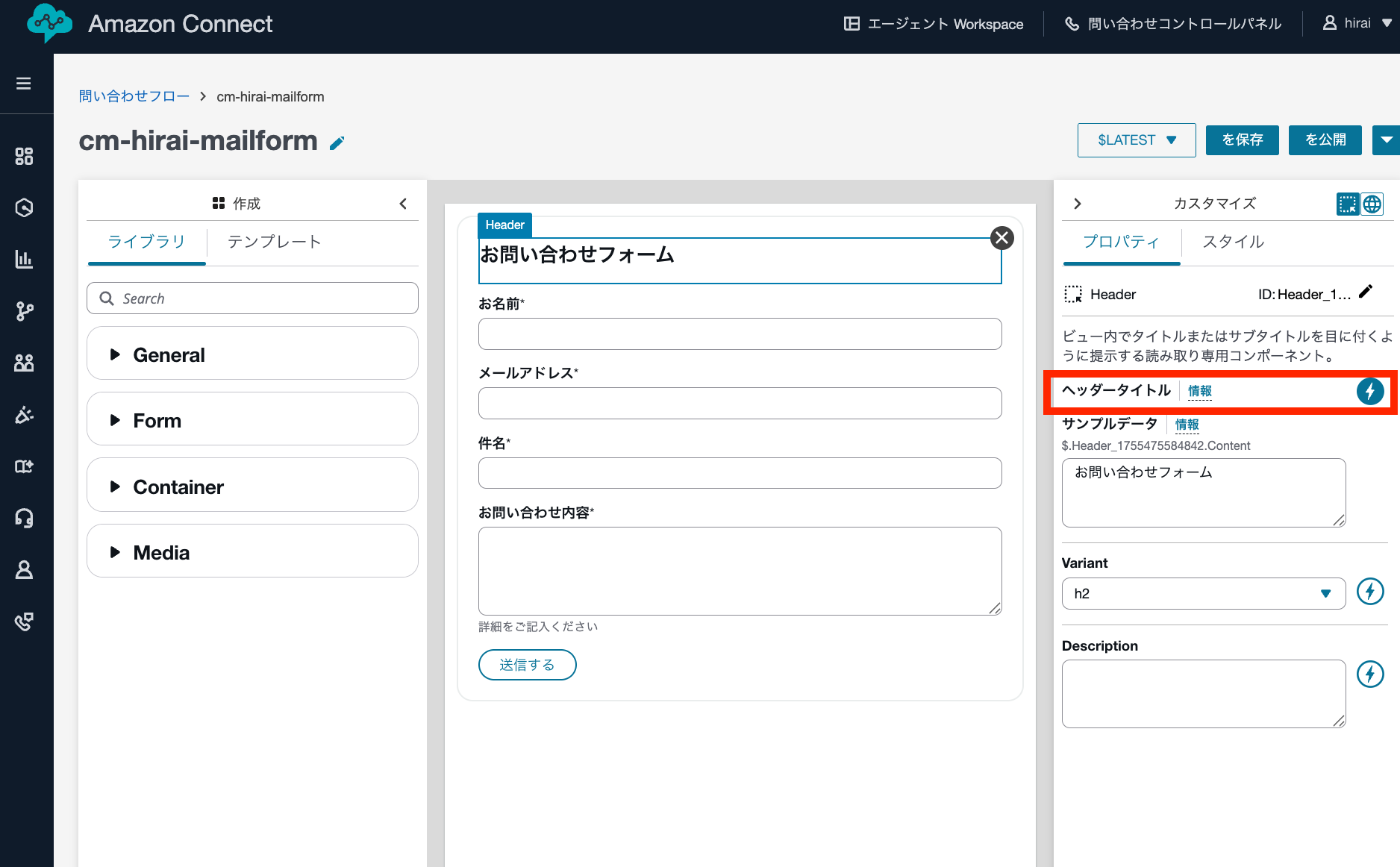Click the lightning icon for ヘッダータイトル

click(1370, 391)
